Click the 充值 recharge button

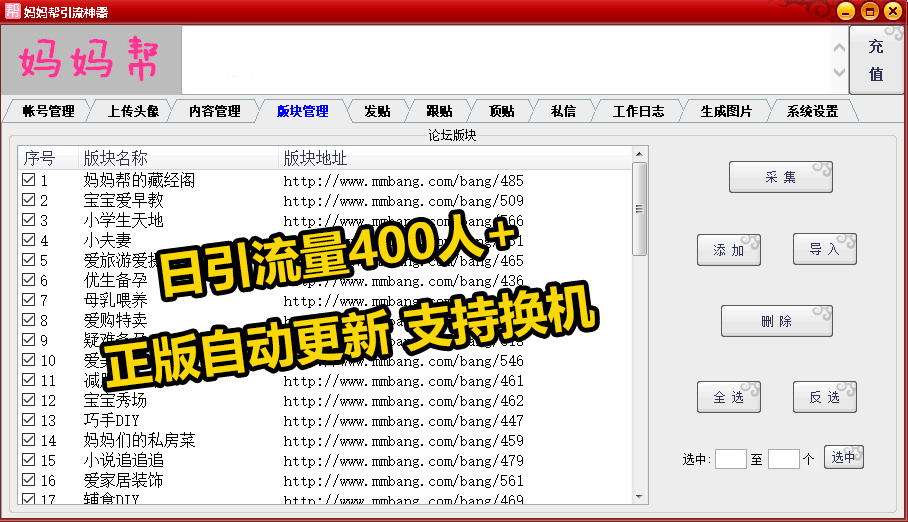(x=876, y=60)
